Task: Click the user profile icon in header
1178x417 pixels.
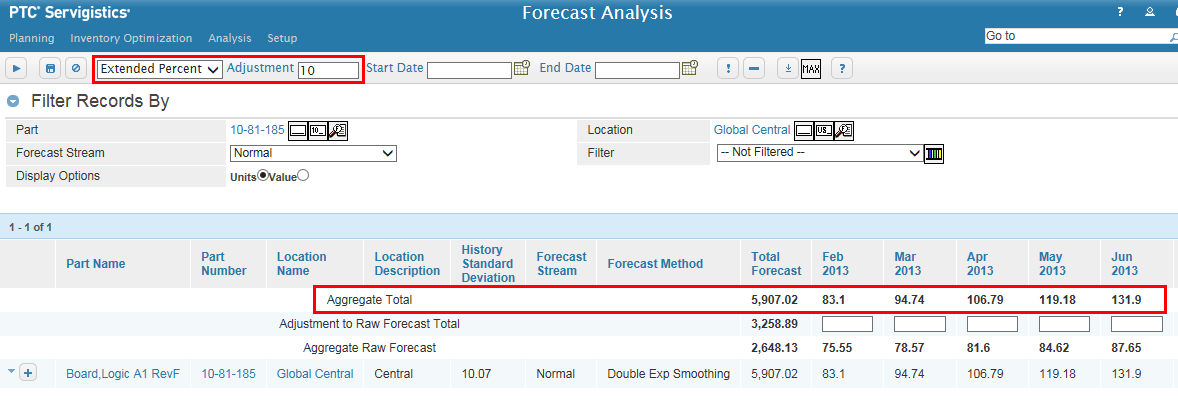Action: click(1149, 12)
